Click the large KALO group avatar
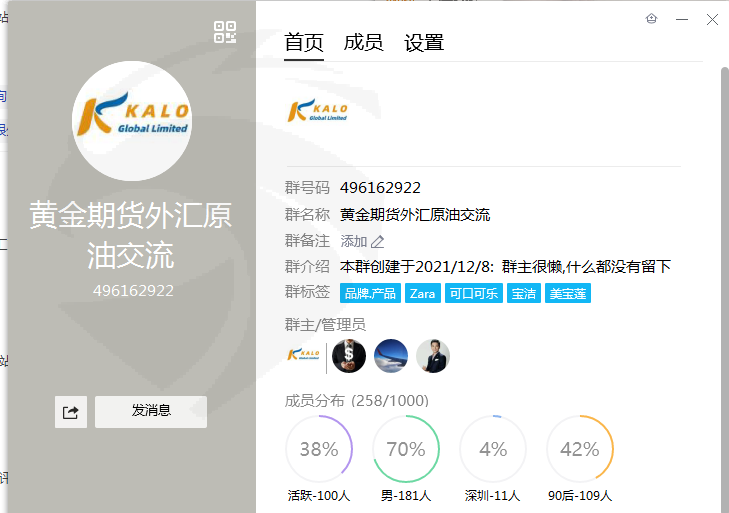Image resolution: width=729 pixels, height=513 pixels. (132, 121)
